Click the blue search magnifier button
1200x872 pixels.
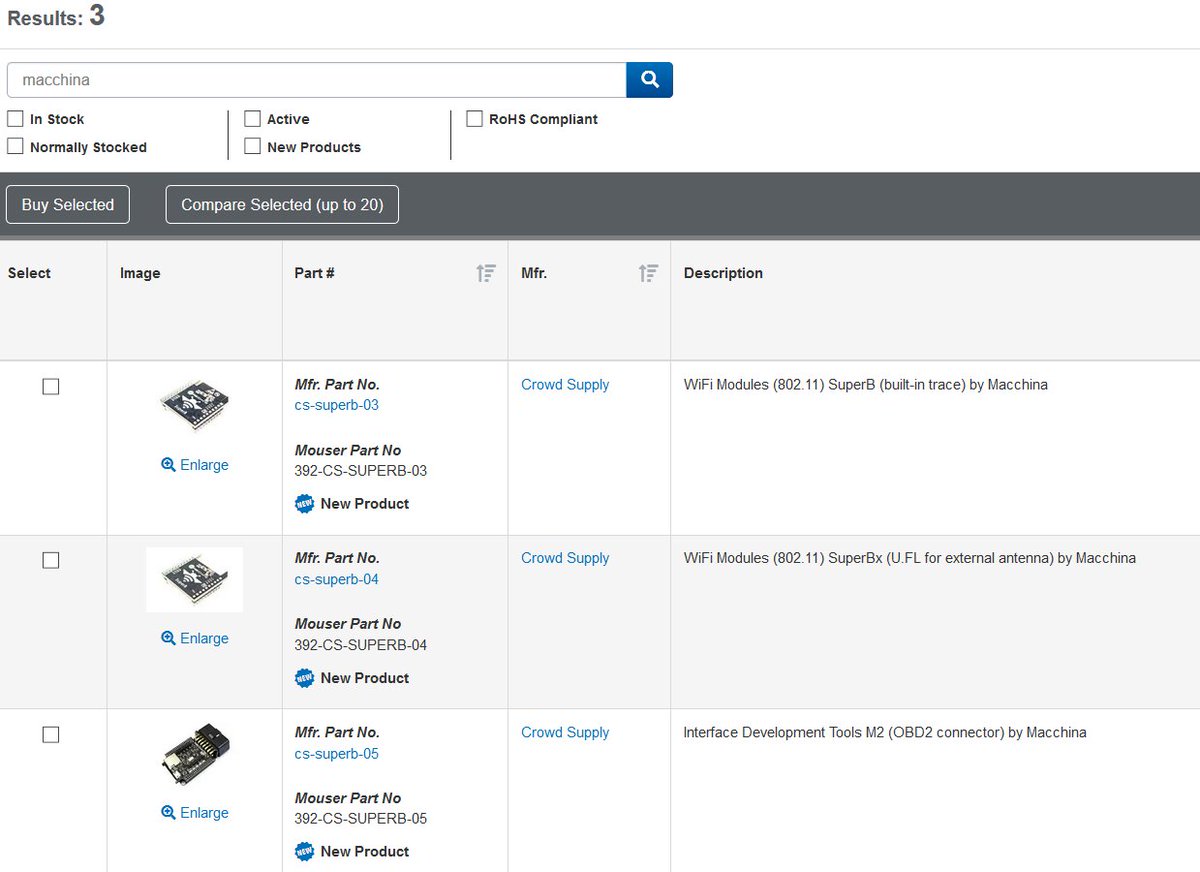tap(649, 80)
